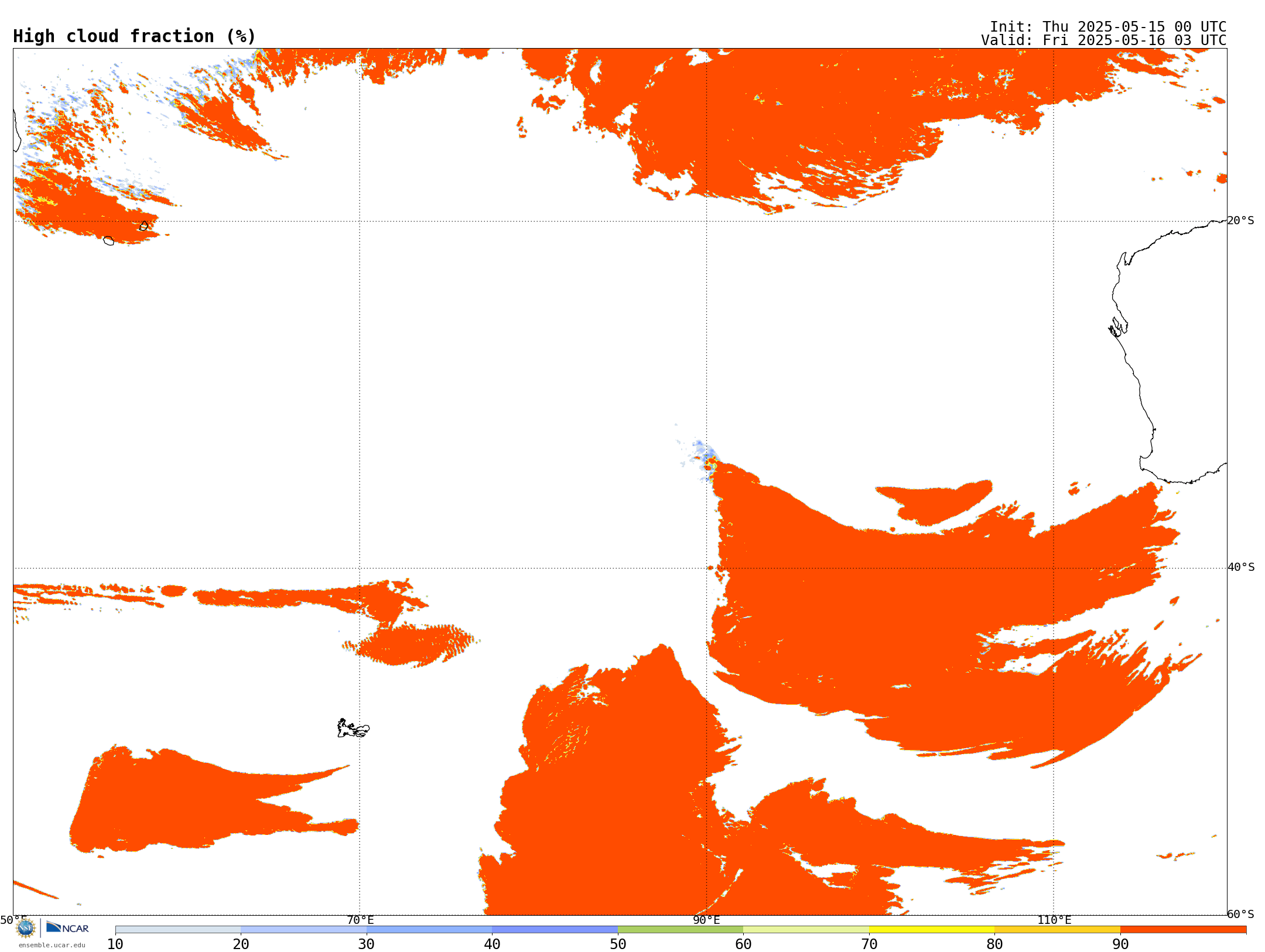The width and height of the screenshot is (1265, 952).
Task: Click the NSF logo icon
Action: click(26, 928)
